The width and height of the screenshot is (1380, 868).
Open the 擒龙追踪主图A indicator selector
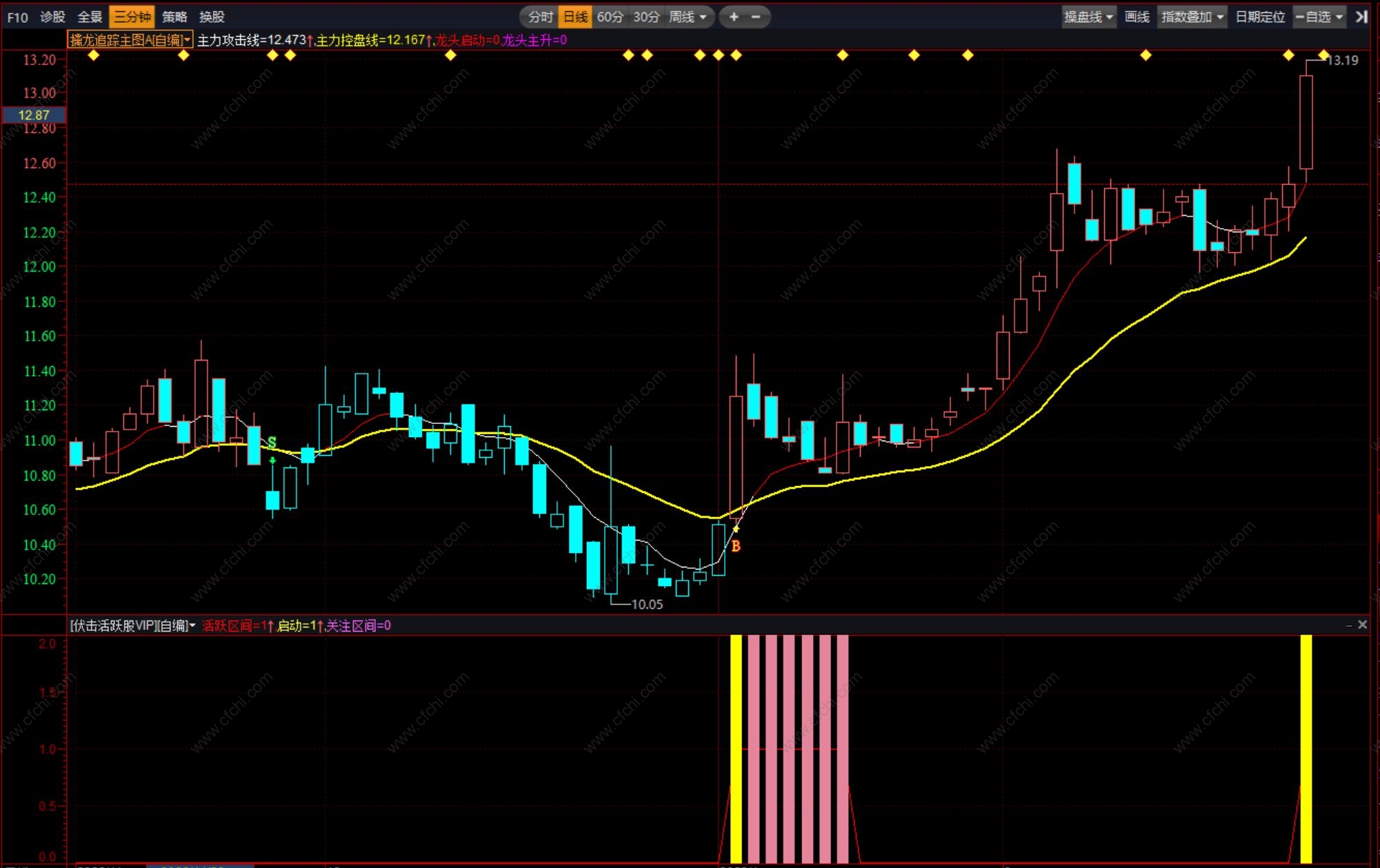[130, 40]
